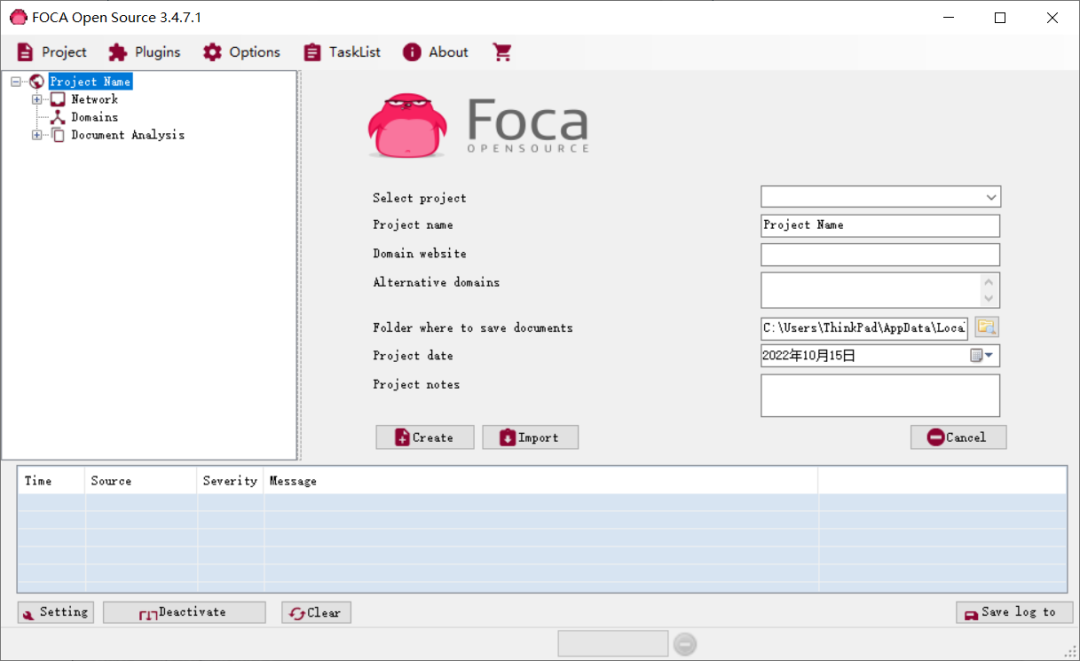Click the Folder where to save documents label

pos(472,328)
